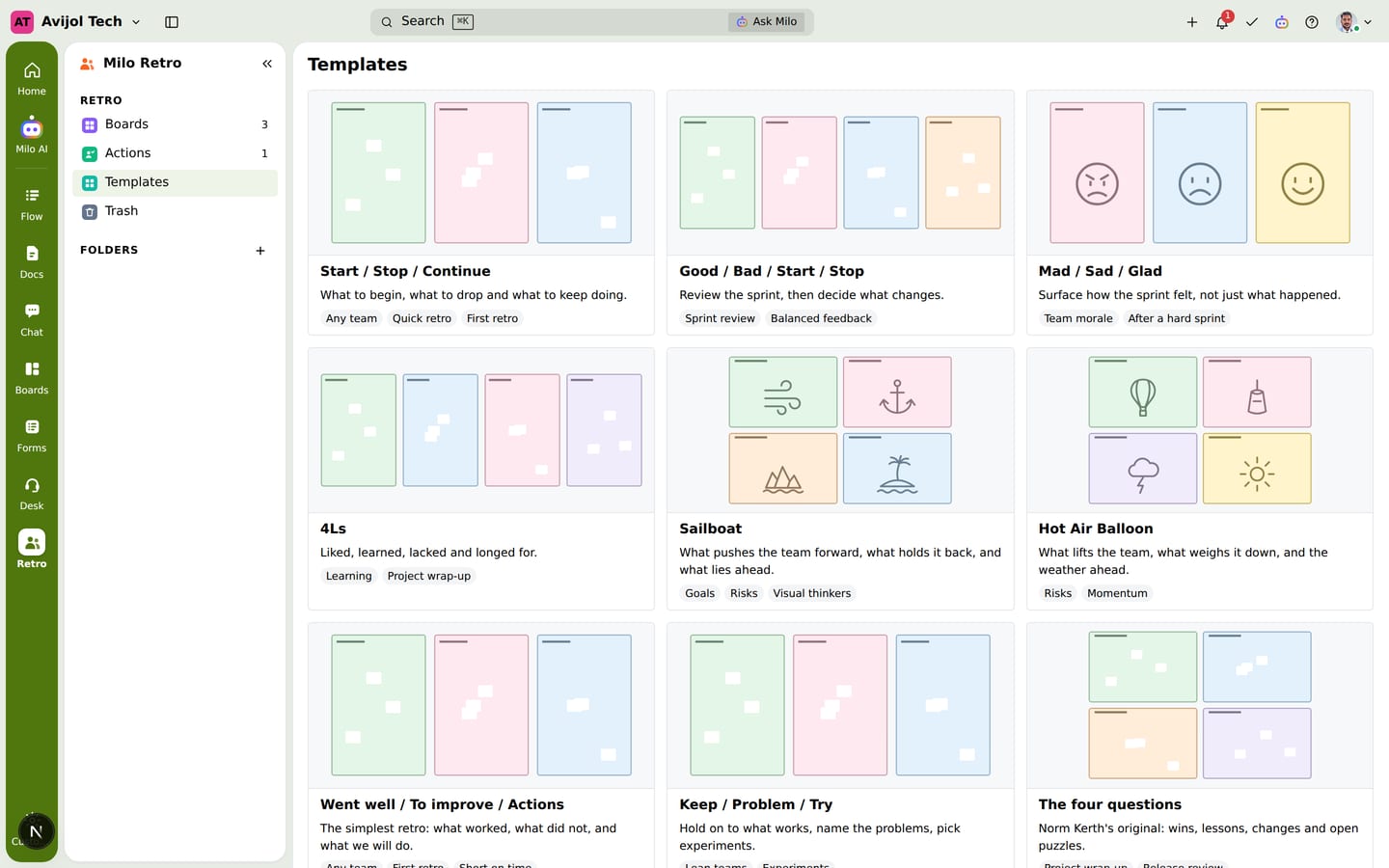
Task: Open Went well / To improve / Actions template
Action: tap(481, 745)
